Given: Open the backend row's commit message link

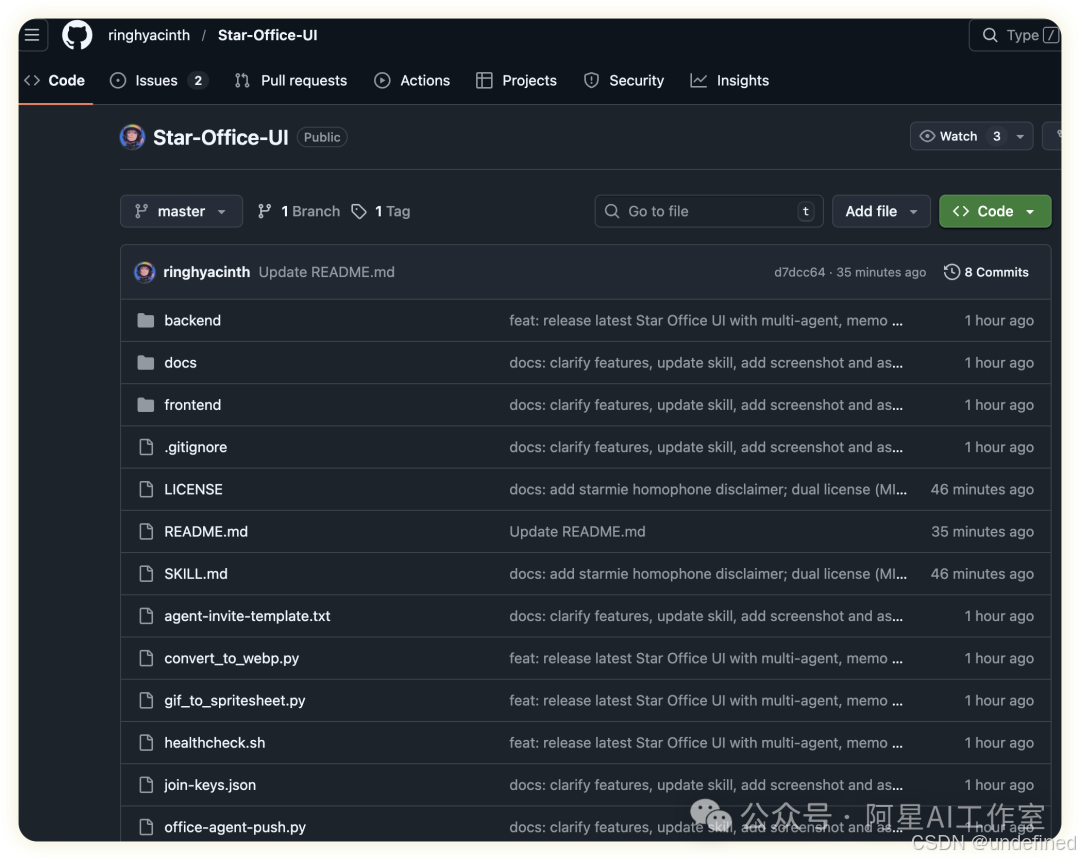Looking at the screenshot, I should (x=705, y=320).
